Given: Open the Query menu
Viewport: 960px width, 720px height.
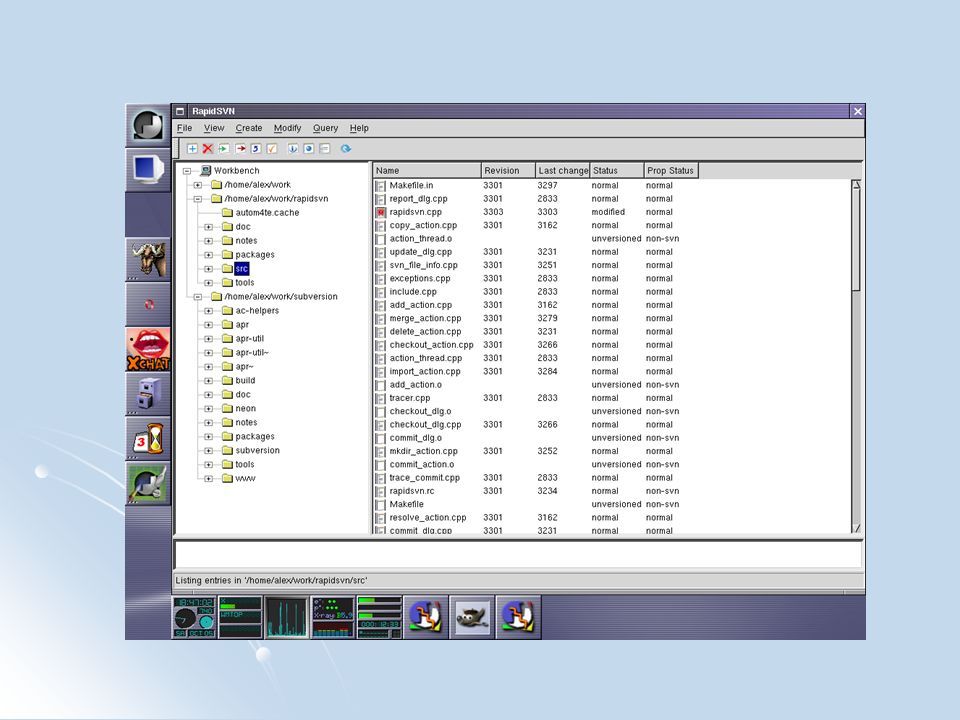Looking at the screenshot, I should click(x=325, y=128).
